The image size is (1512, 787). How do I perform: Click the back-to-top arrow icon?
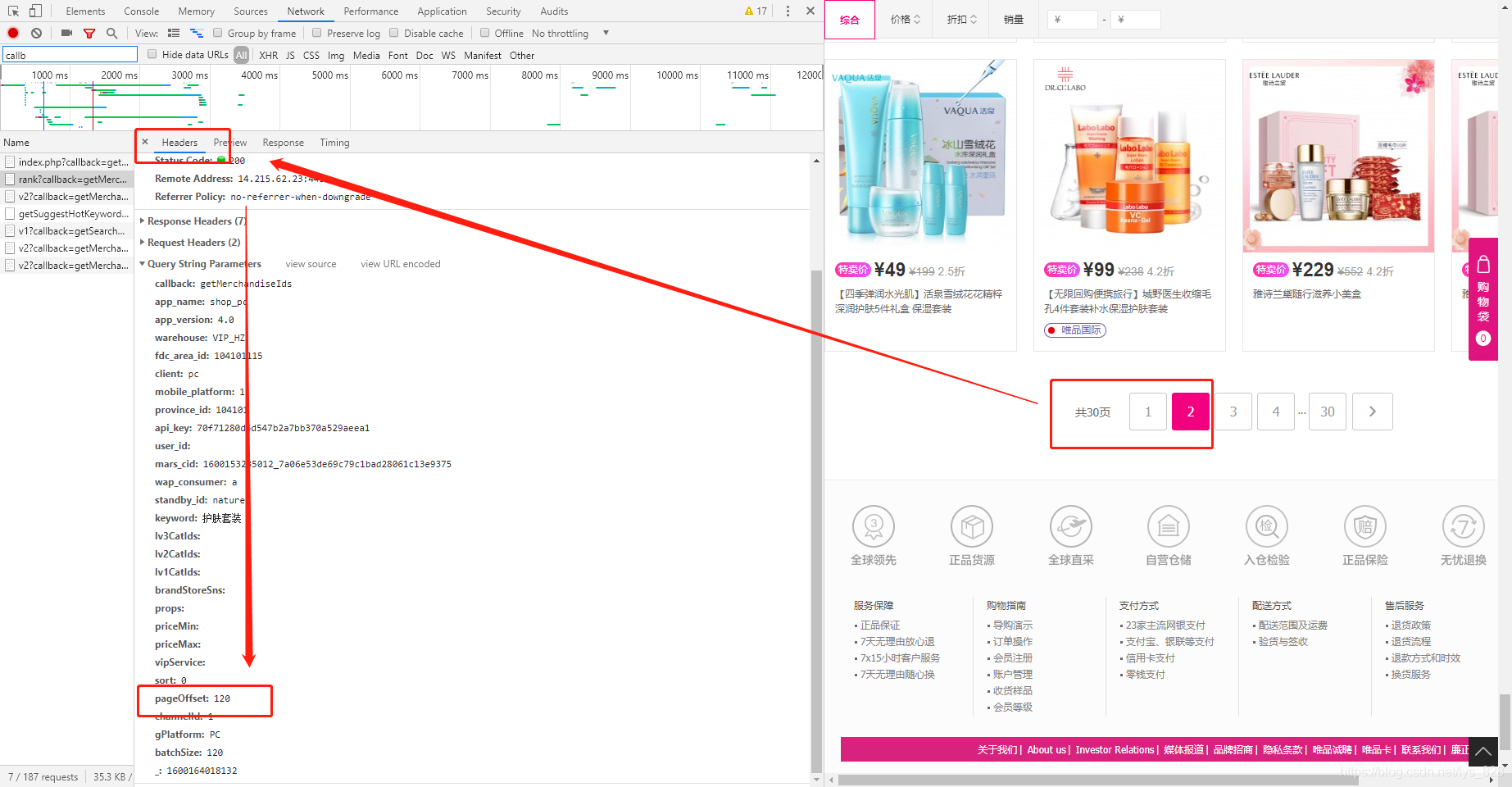pyautogui.click(x=1483, y=751)
